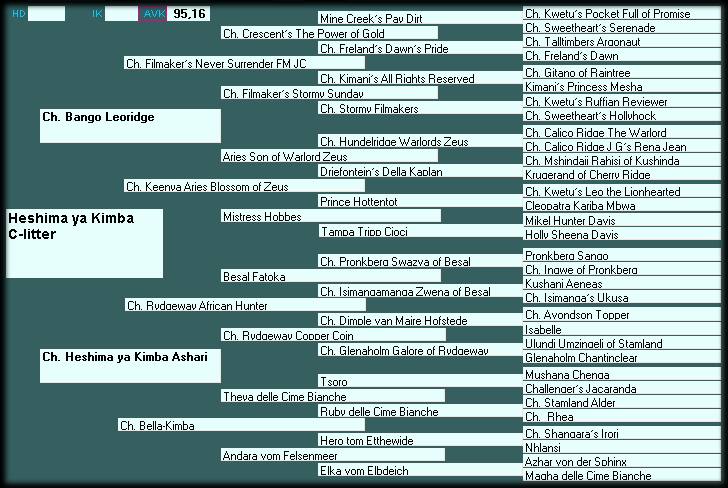Select Ch. Kwetu's Pocket Full of Promise
Image resolution: width=728 pixels, height=488 pixels.
click(622, 13)
